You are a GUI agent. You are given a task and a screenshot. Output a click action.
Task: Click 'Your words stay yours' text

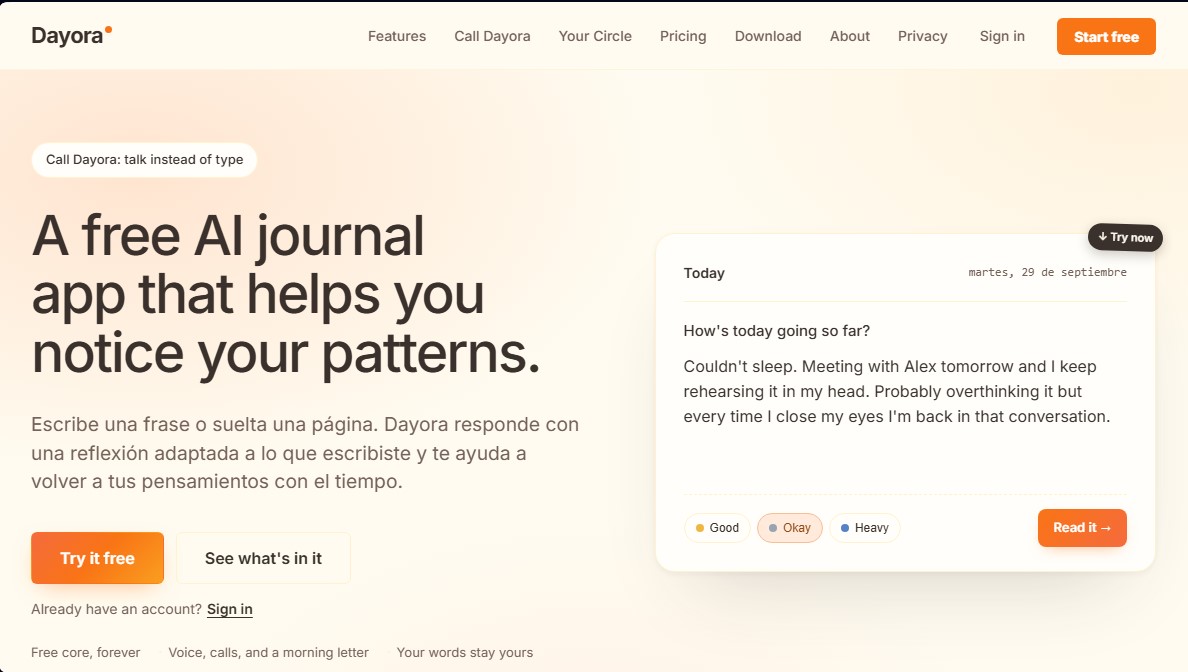tap(464, 652)
